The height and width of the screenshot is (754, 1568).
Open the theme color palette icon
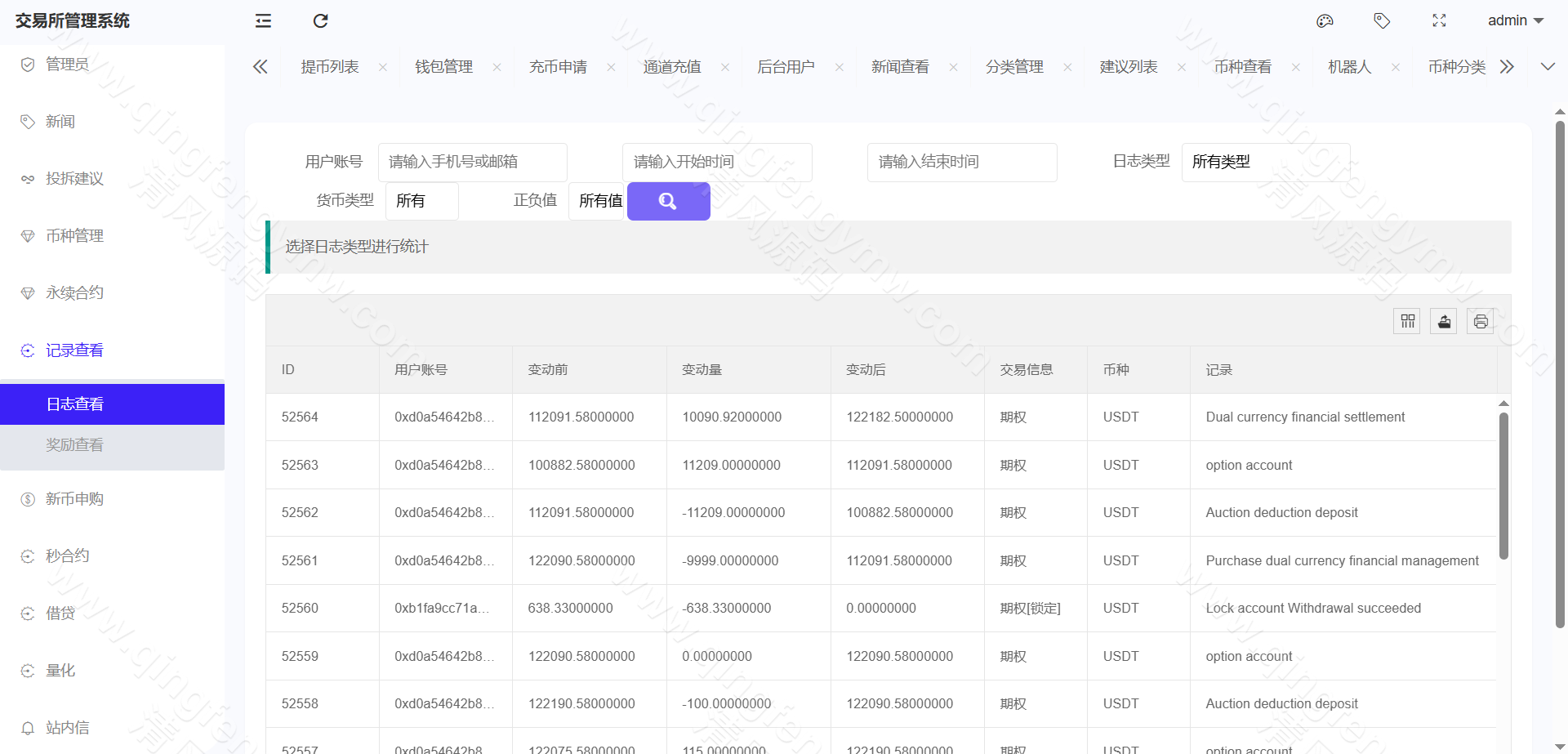(1325, 20)
